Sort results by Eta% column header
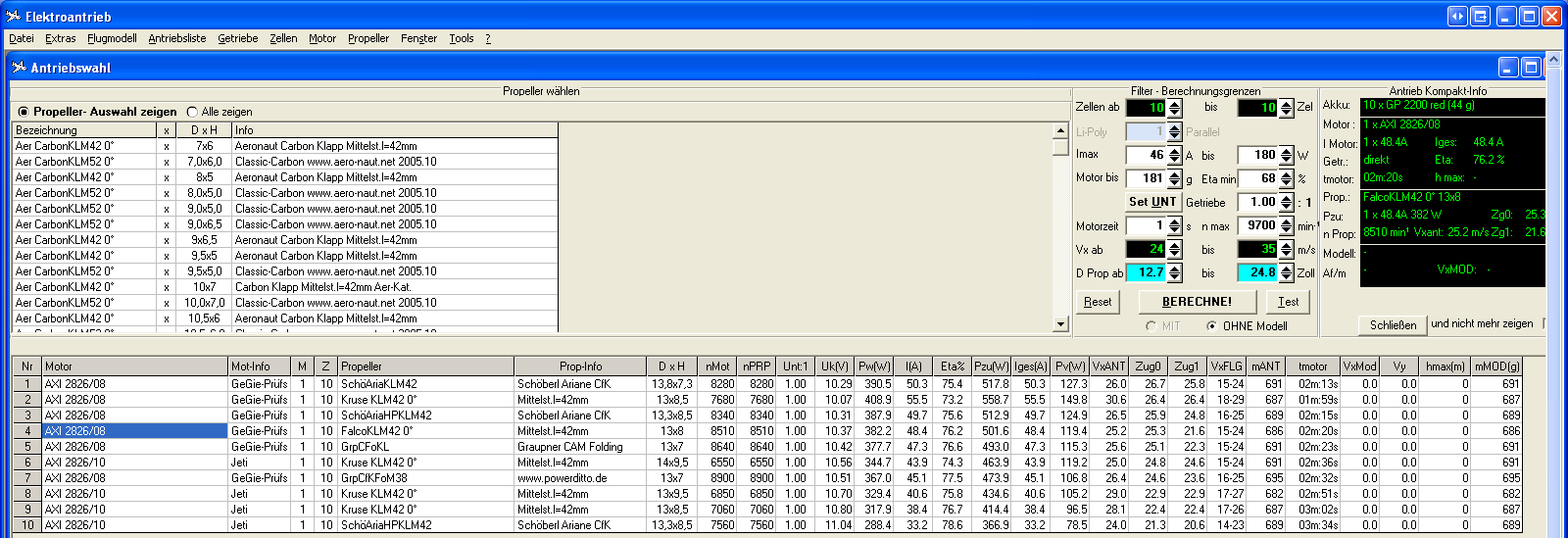This screenshot has height=538, width=1568. [952, 367]
